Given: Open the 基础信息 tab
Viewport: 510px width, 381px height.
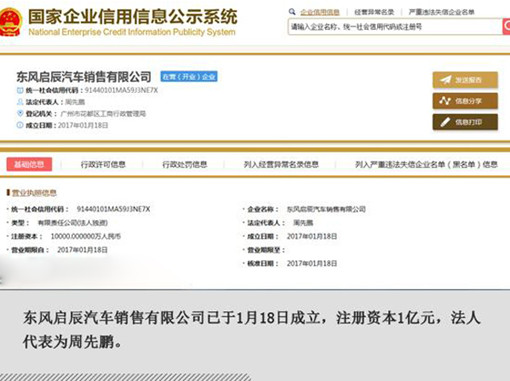Looking at the screenshot, I should 29,164.
